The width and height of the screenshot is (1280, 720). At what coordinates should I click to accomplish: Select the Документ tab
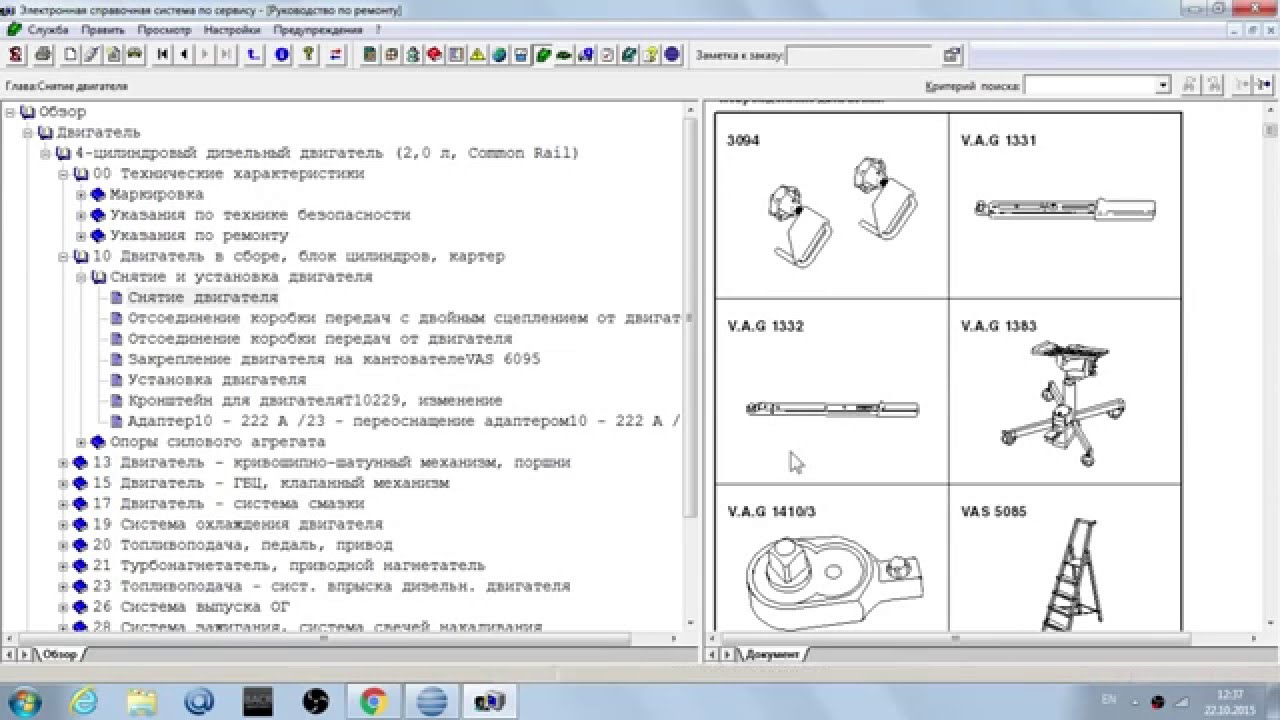(x=772, y=655)
